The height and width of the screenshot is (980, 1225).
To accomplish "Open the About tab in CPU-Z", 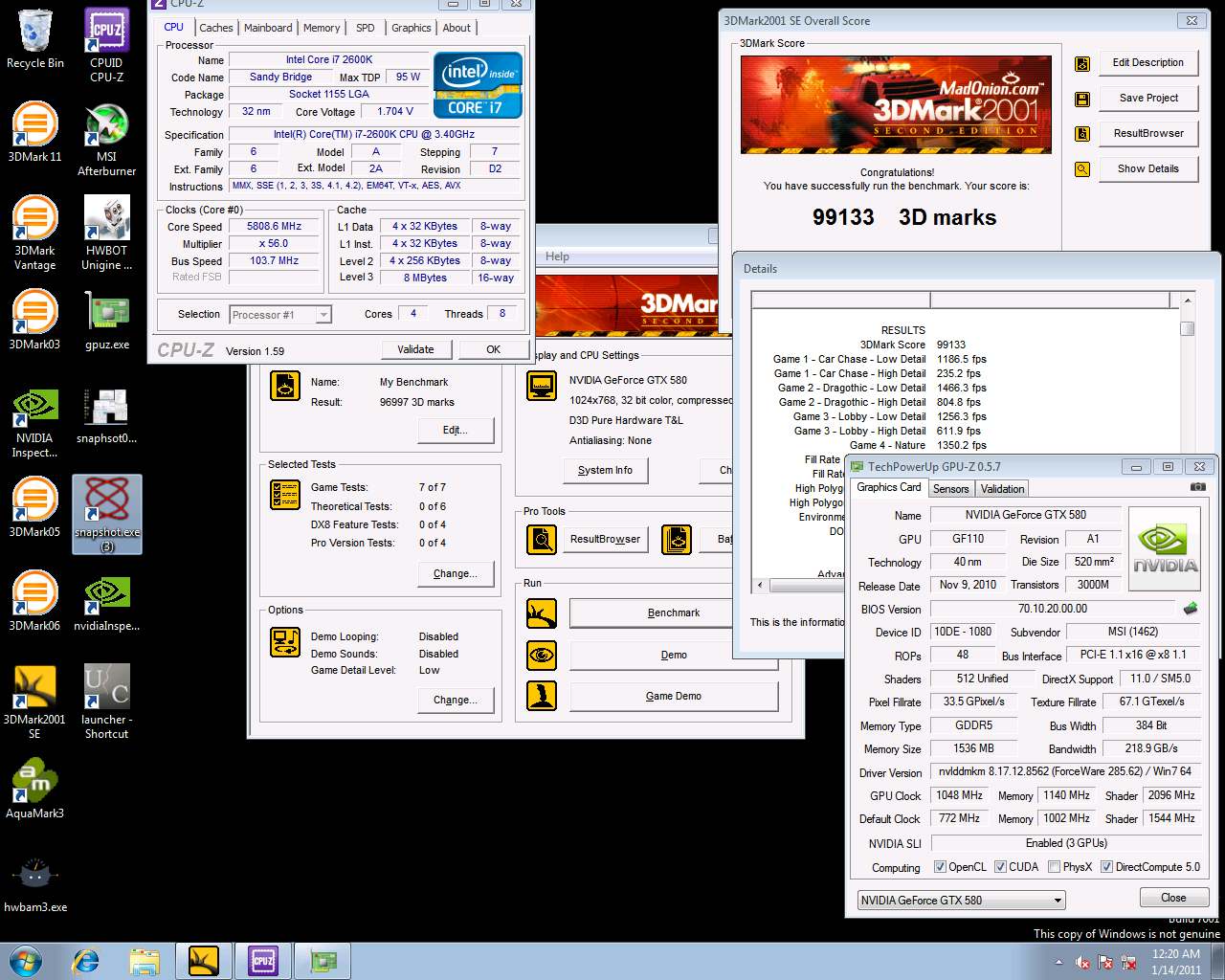I will pos(457,29).
